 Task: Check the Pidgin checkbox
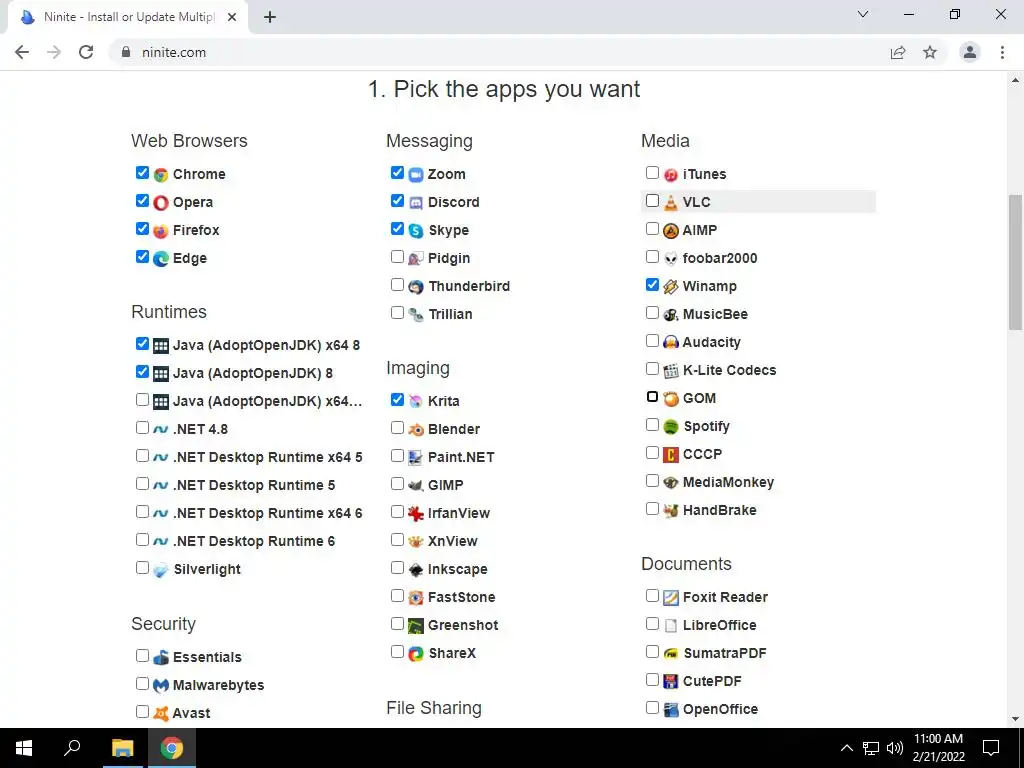tap(397, 257)
